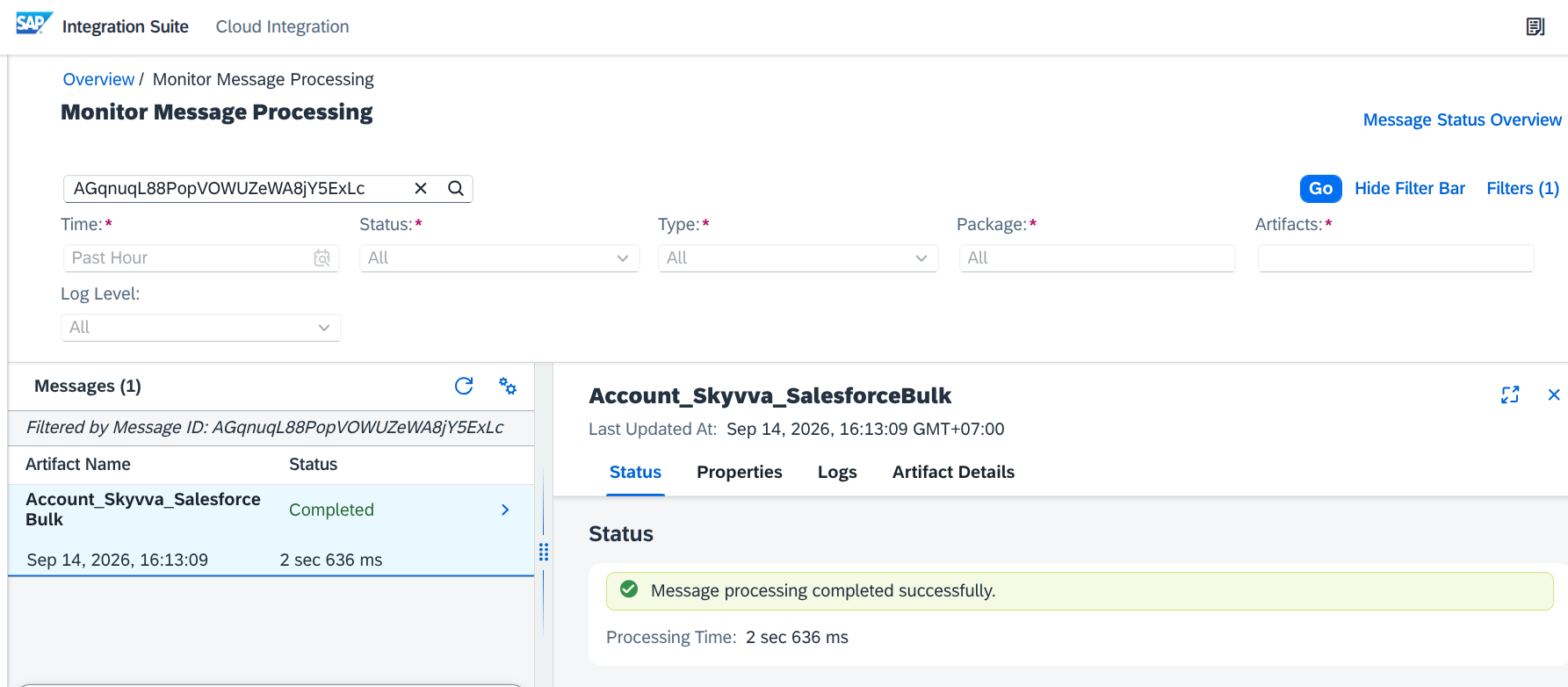
Task: Switch to the Logs tab
Action: (x=837, y=472)
